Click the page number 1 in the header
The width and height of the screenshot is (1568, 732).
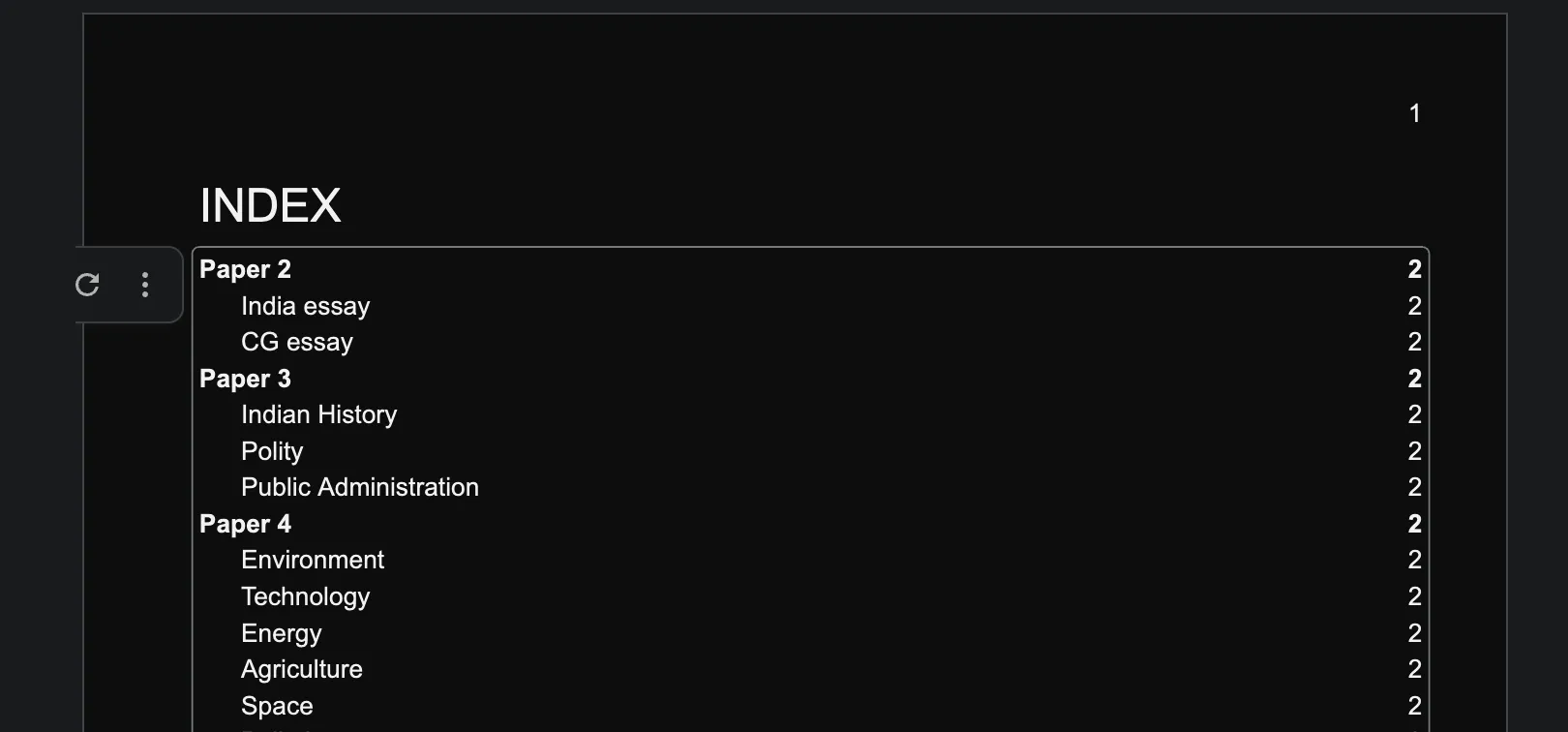click(x=1414, y=113)
